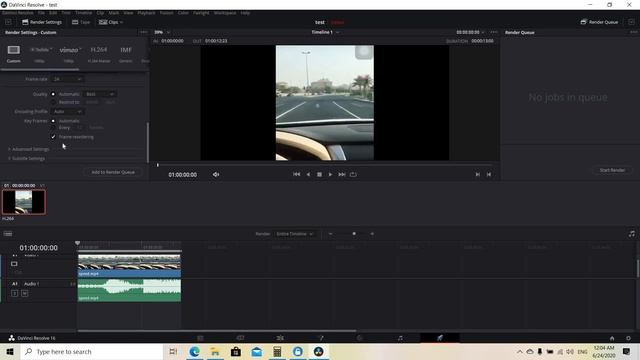Play the timeline in reverse

[x=308, y=174]
